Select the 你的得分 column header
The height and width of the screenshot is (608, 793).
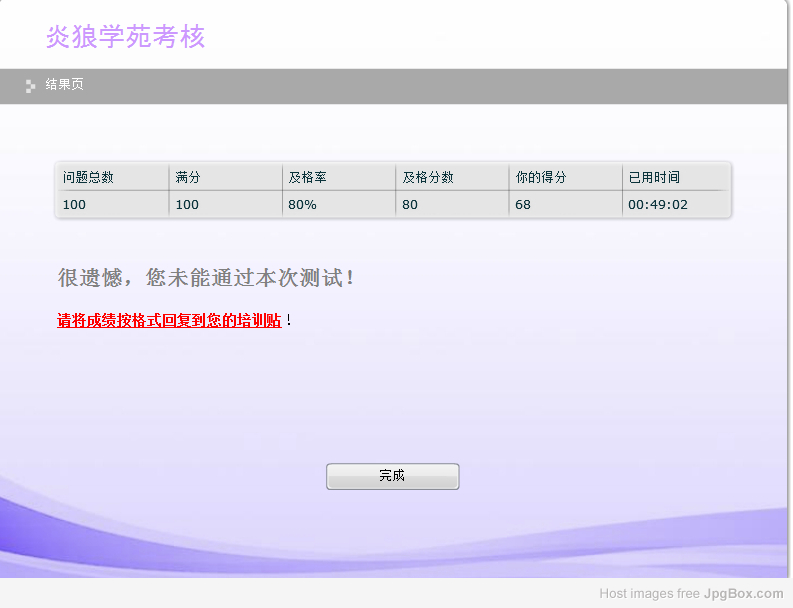541,177
